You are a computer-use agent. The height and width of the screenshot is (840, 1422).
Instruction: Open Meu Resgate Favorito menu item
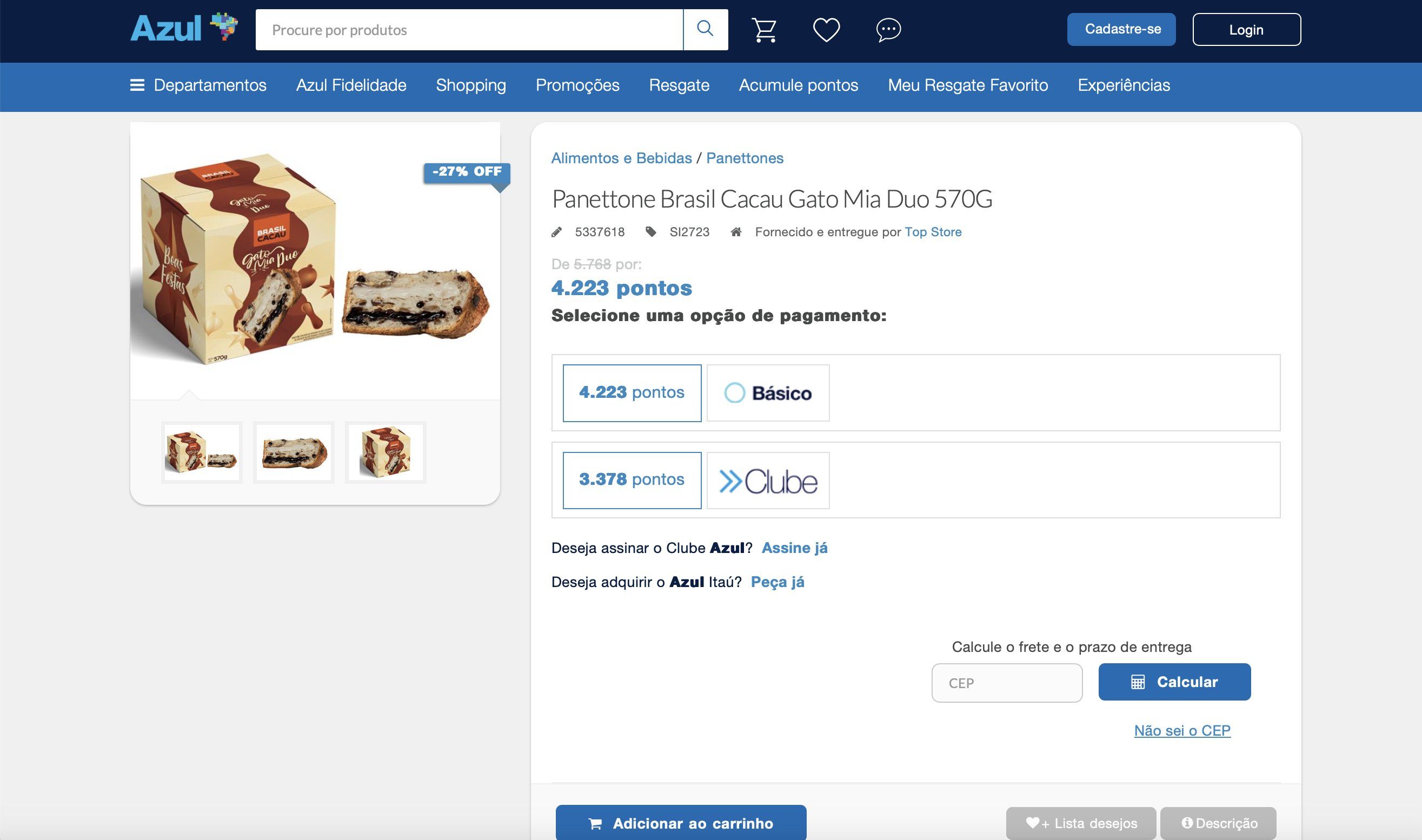point(968,85)
